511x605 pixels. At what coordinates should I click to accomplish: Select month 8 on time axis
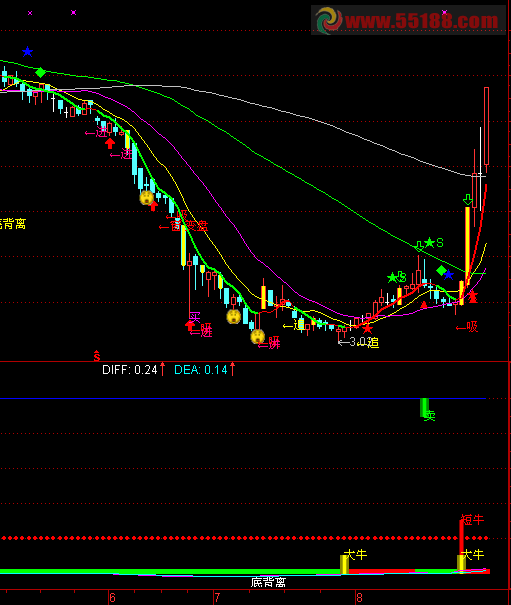click(359, 598)
